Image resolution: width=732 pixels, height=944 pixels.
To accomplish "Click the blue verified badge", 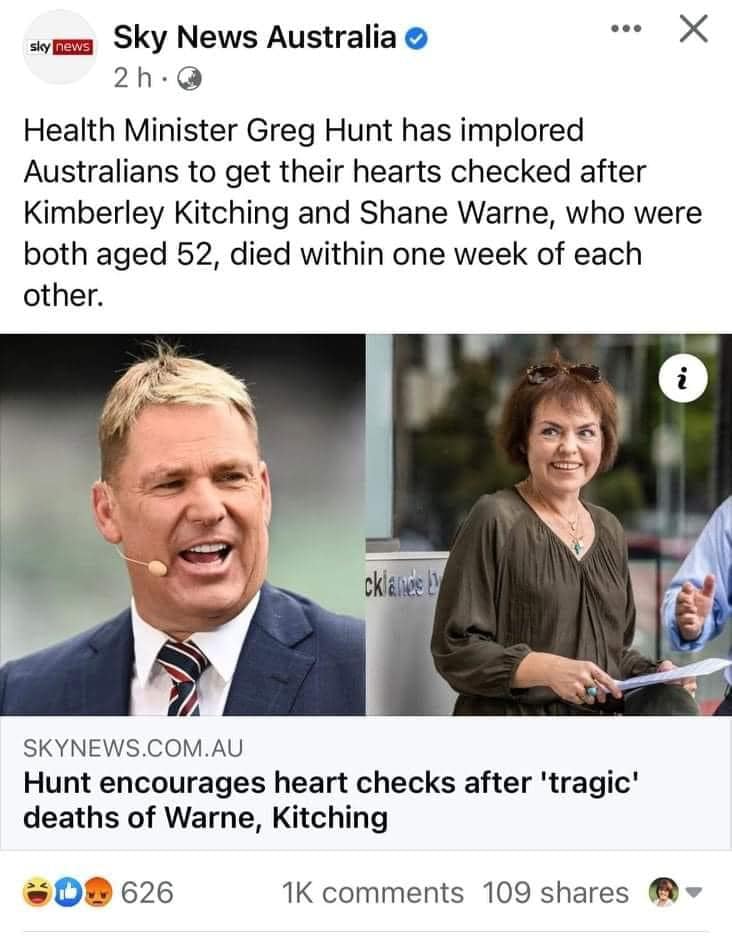I will (416, 39).
